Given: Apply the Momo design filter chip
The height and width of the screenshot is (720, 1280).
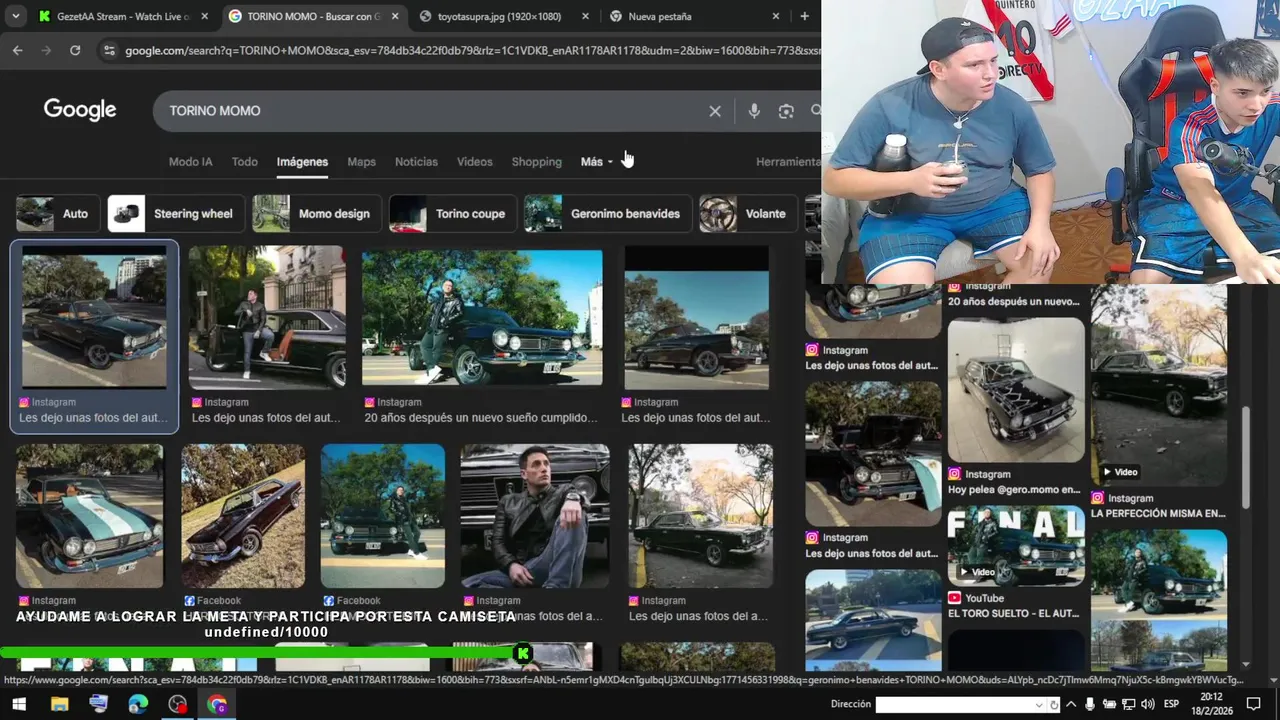Looking at the screenshot, I should [316, 213].
